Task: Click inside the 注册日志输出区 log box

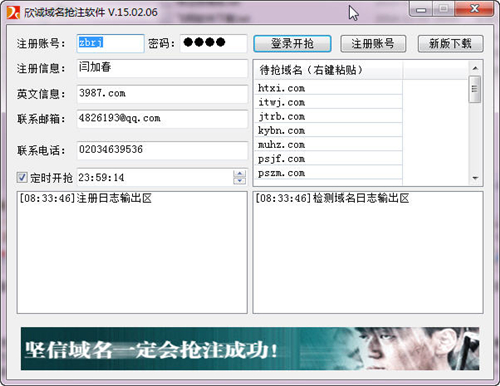Action: [x=132, y=252]
